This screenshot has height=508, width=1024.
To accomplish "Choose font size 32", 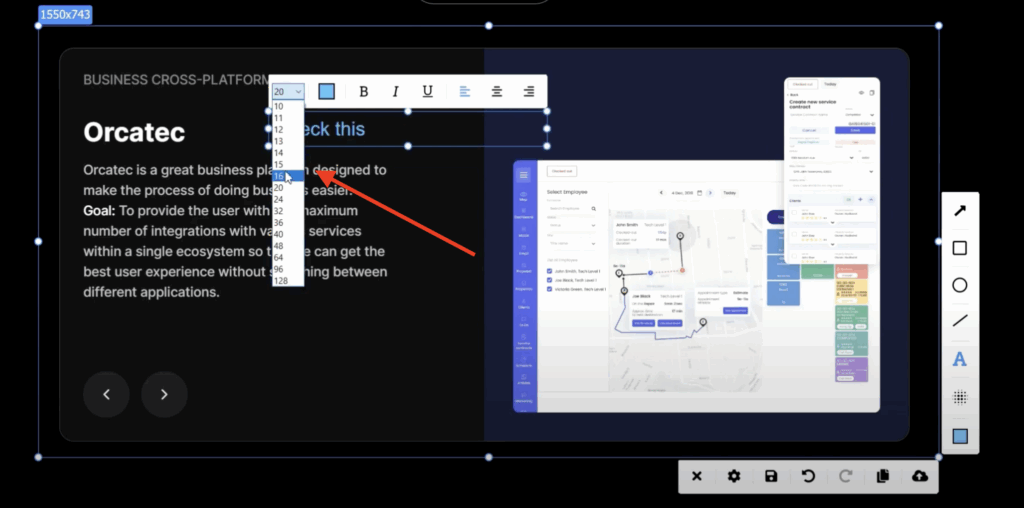I will [x=288, y=211].
